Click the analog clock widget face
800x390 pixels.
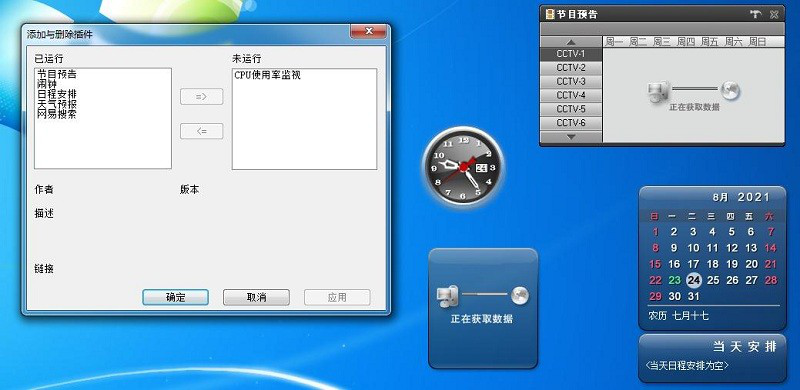coord(463,166)
